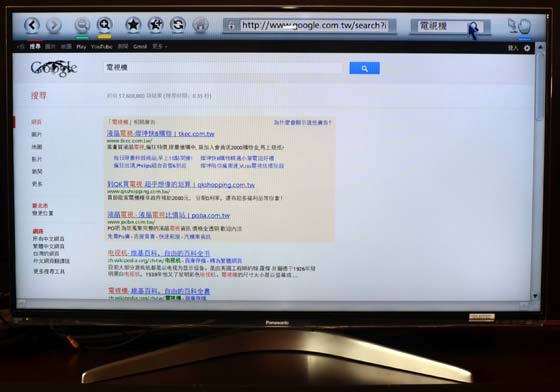This screenshot has height=392, width=560.
Task: Click the vertical scrollbar thumb
Action: coord(539,86)
